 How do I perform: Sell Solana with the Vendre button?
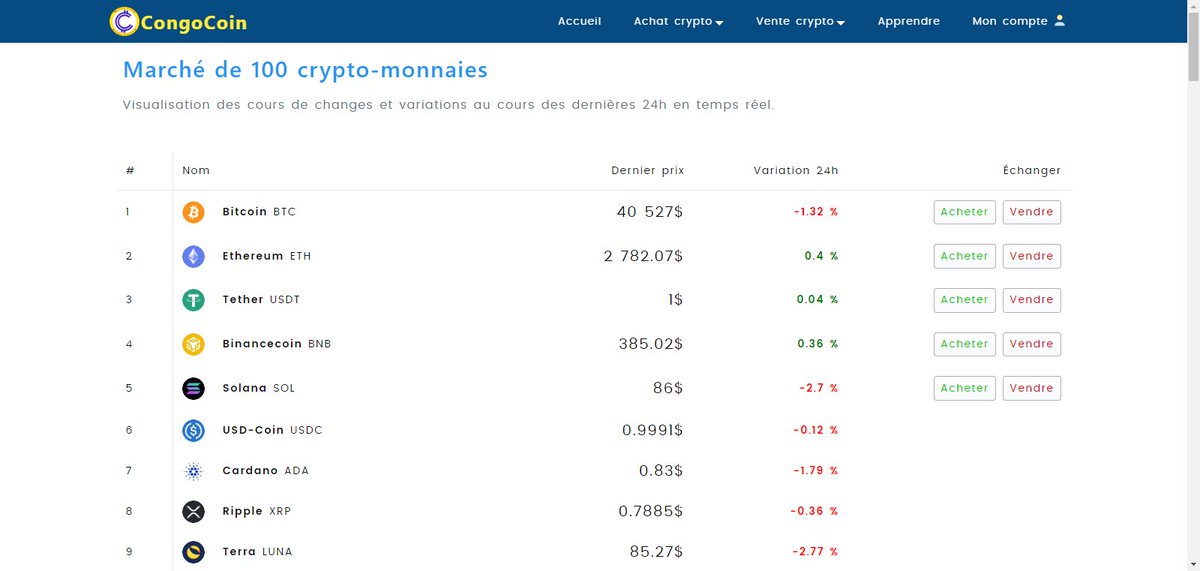pyautogui.click(x=1032, y=388)
